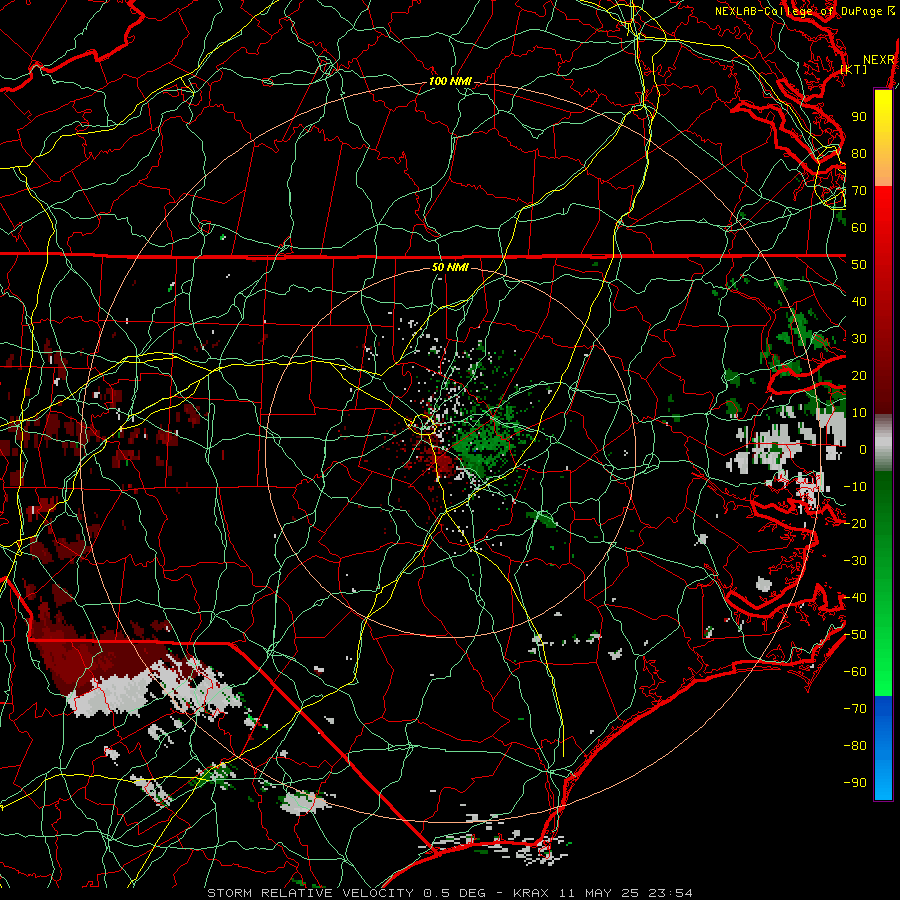
Task: Click the 50 value on the color scale
Action: click(859, 265)
